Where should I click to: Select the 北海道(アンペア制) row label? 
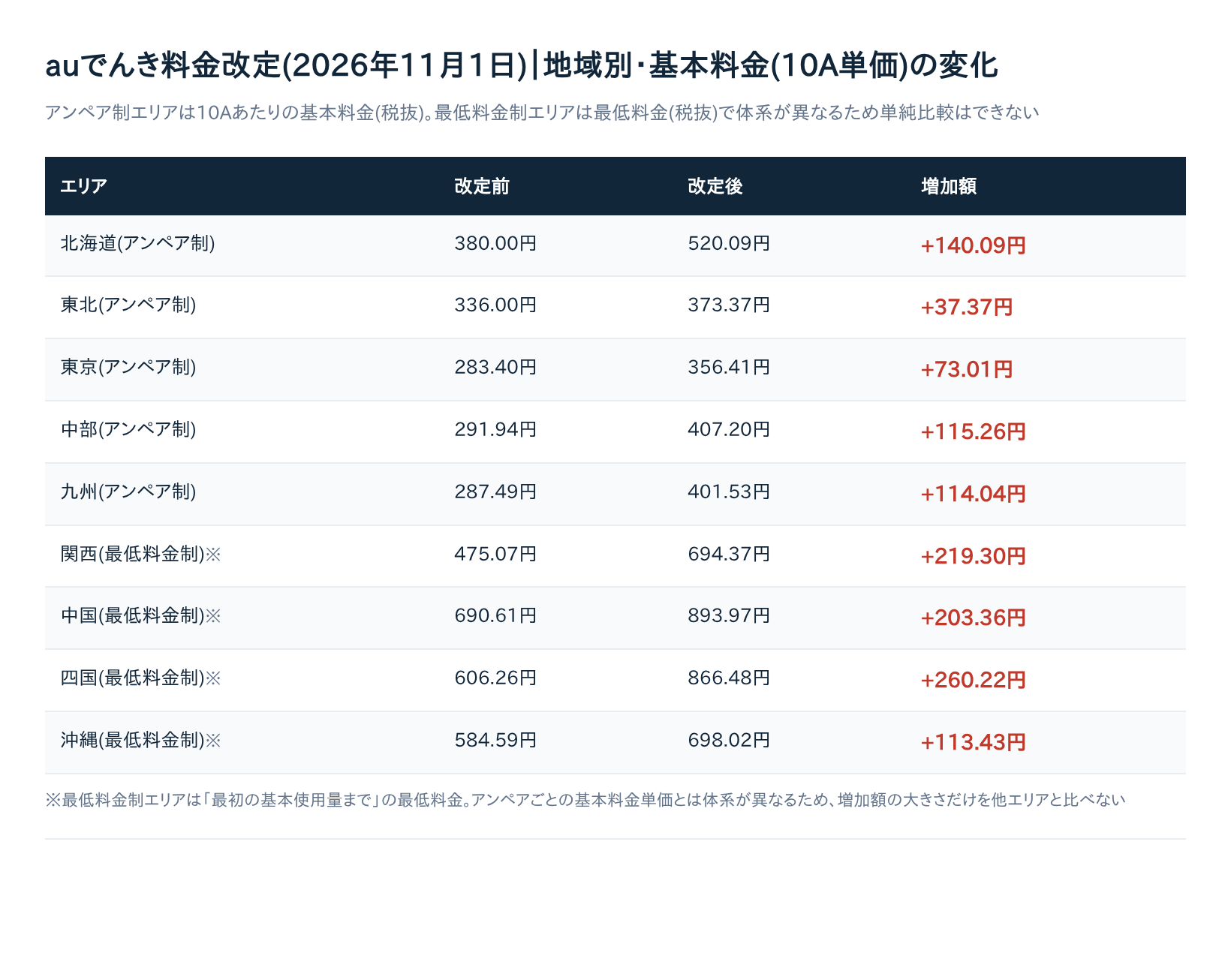(x=137, y=243)
